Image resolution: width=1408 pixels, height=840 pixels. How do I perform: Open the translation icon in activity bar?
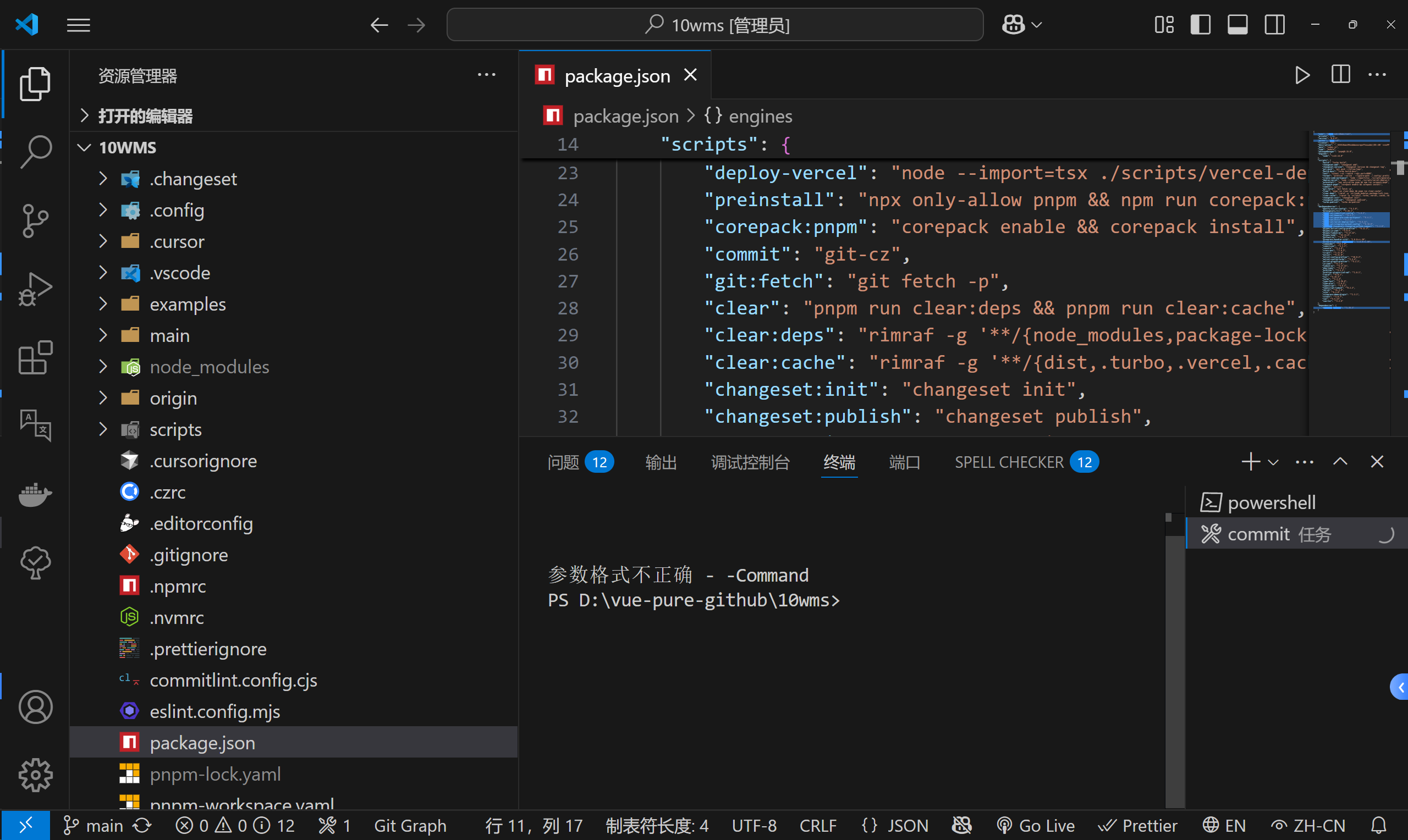coord(35,425)
